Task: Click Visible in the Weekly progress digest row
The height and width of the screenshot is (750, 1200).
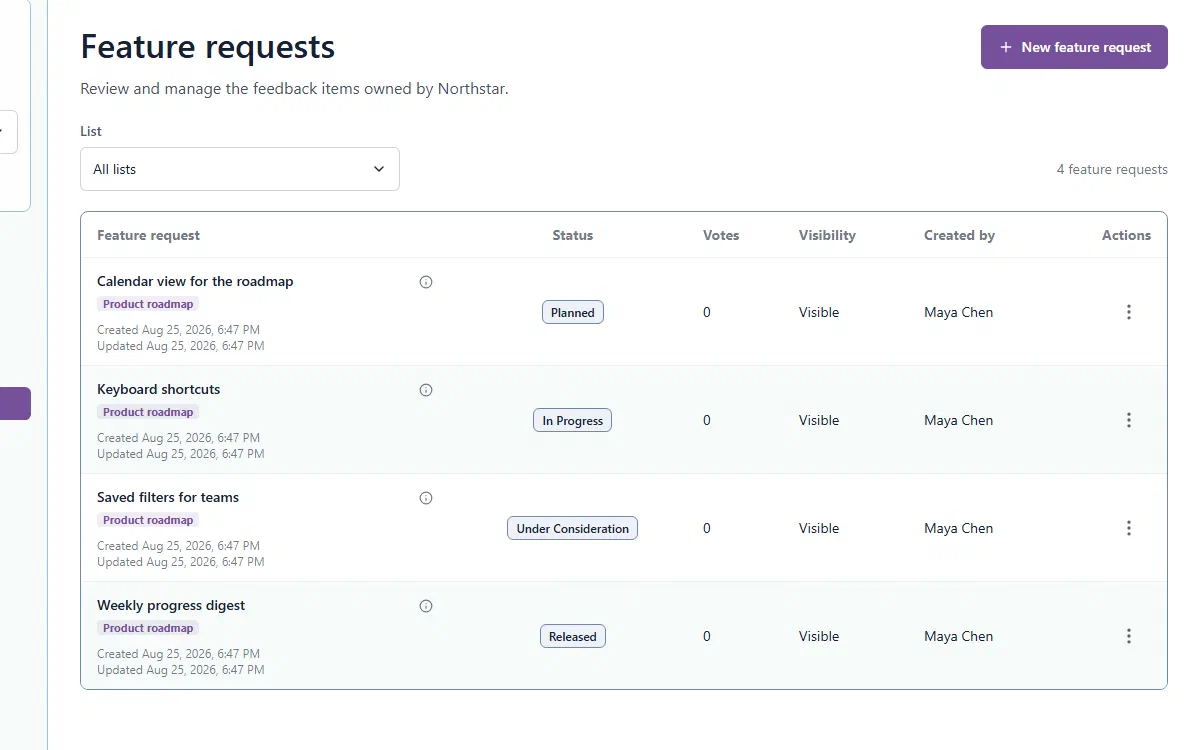Action: 819,636
